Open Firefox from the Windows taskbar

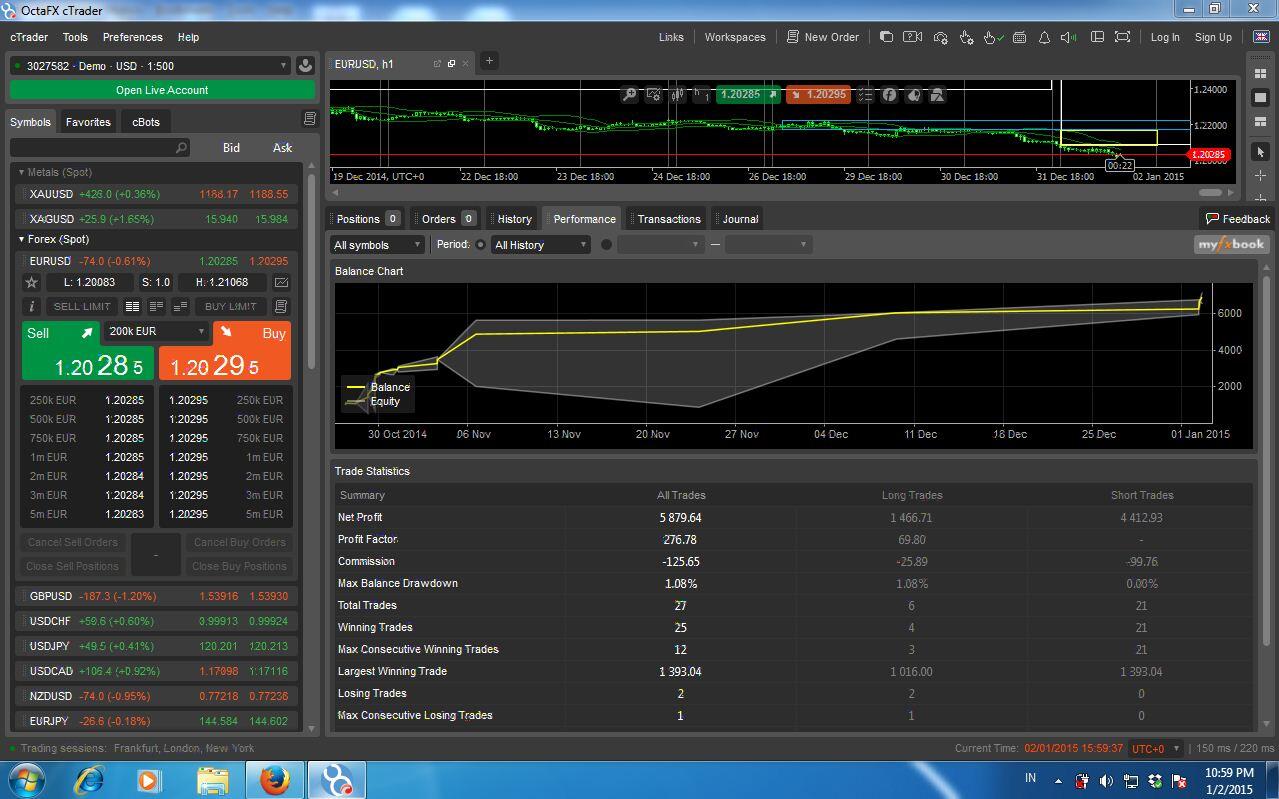[x=274, y=779]
